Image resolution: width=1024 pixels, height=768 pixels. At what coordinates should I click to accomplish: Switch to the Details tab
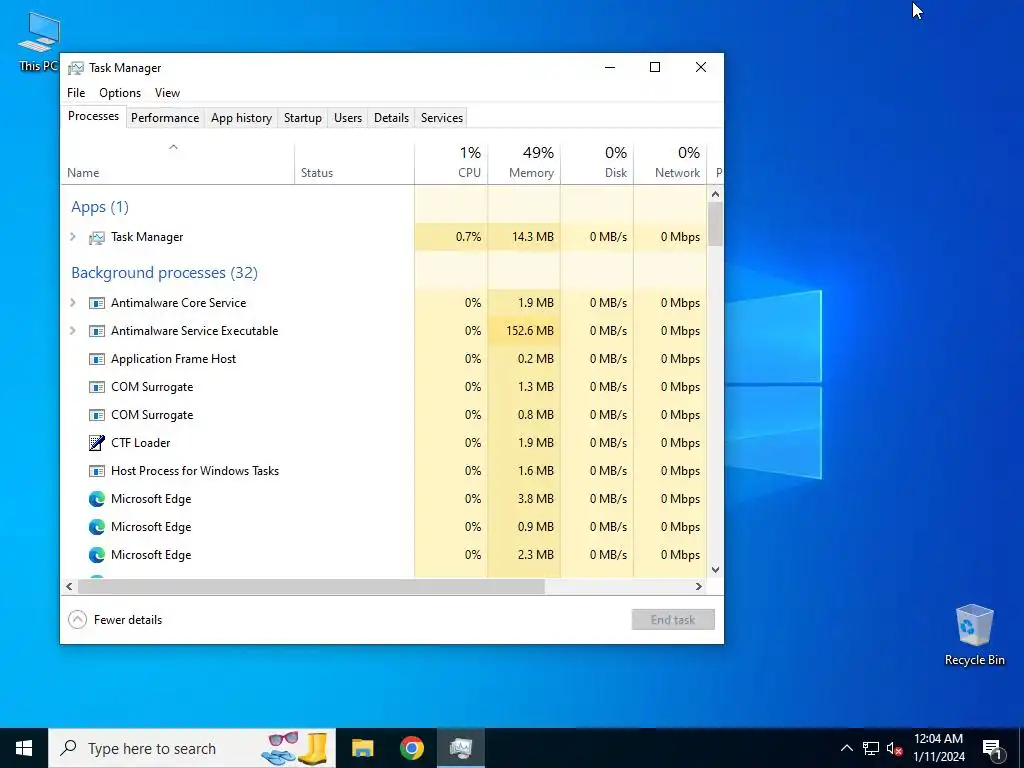click(391, 118)
